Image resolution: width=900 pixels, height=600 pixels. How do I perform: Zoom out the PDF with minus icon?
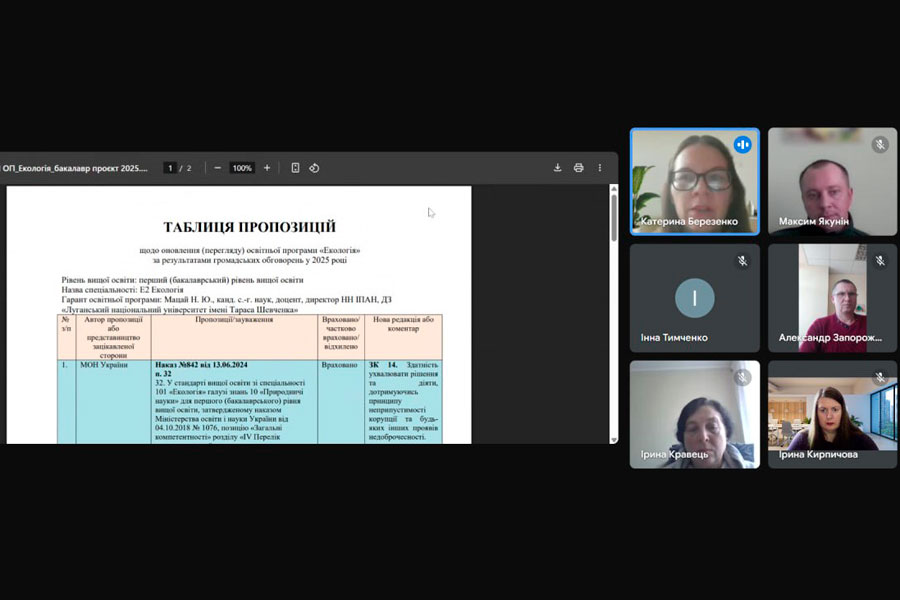coord(218,168)
